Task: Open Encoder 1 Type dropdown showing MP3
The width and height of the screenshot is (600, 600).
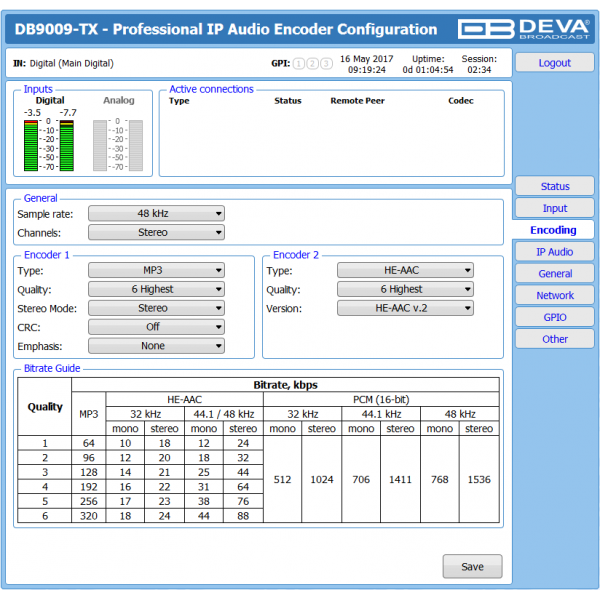Action: 156,270
